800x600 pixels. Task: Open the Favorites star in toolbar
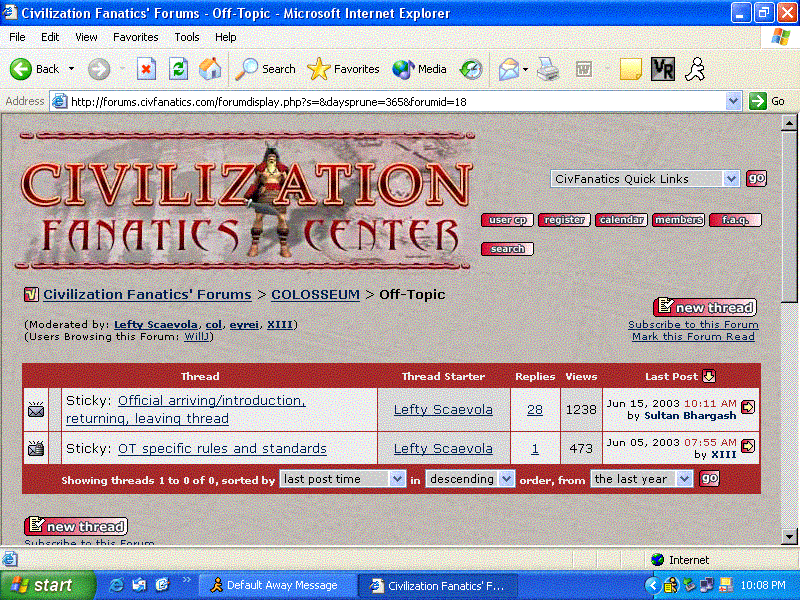coord(343,69)
